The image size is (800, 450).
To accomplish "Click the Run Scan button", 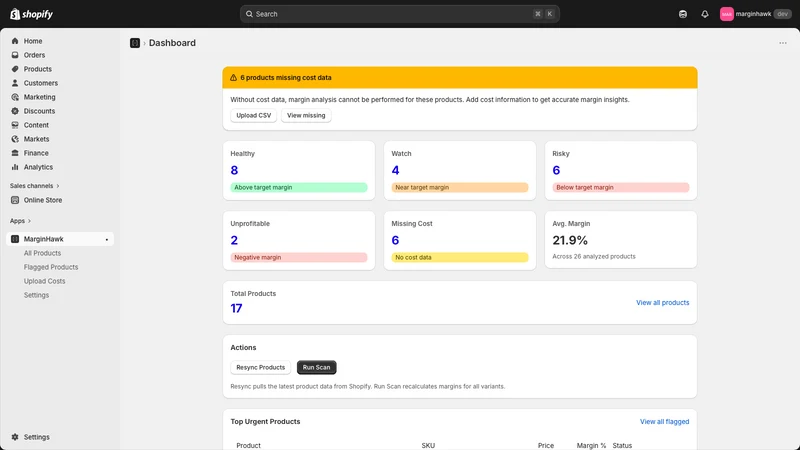I will [x=316, y=367].
